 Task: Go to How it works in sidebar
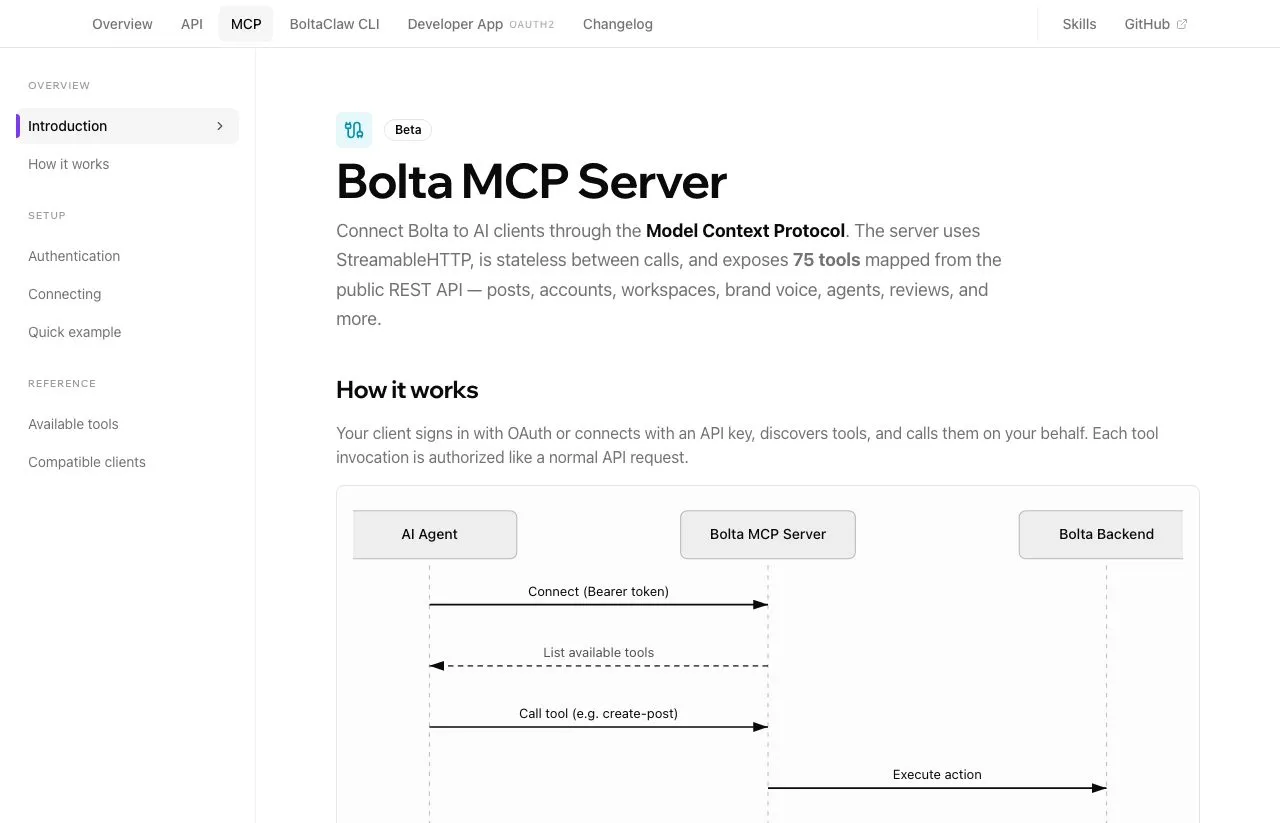68,164
